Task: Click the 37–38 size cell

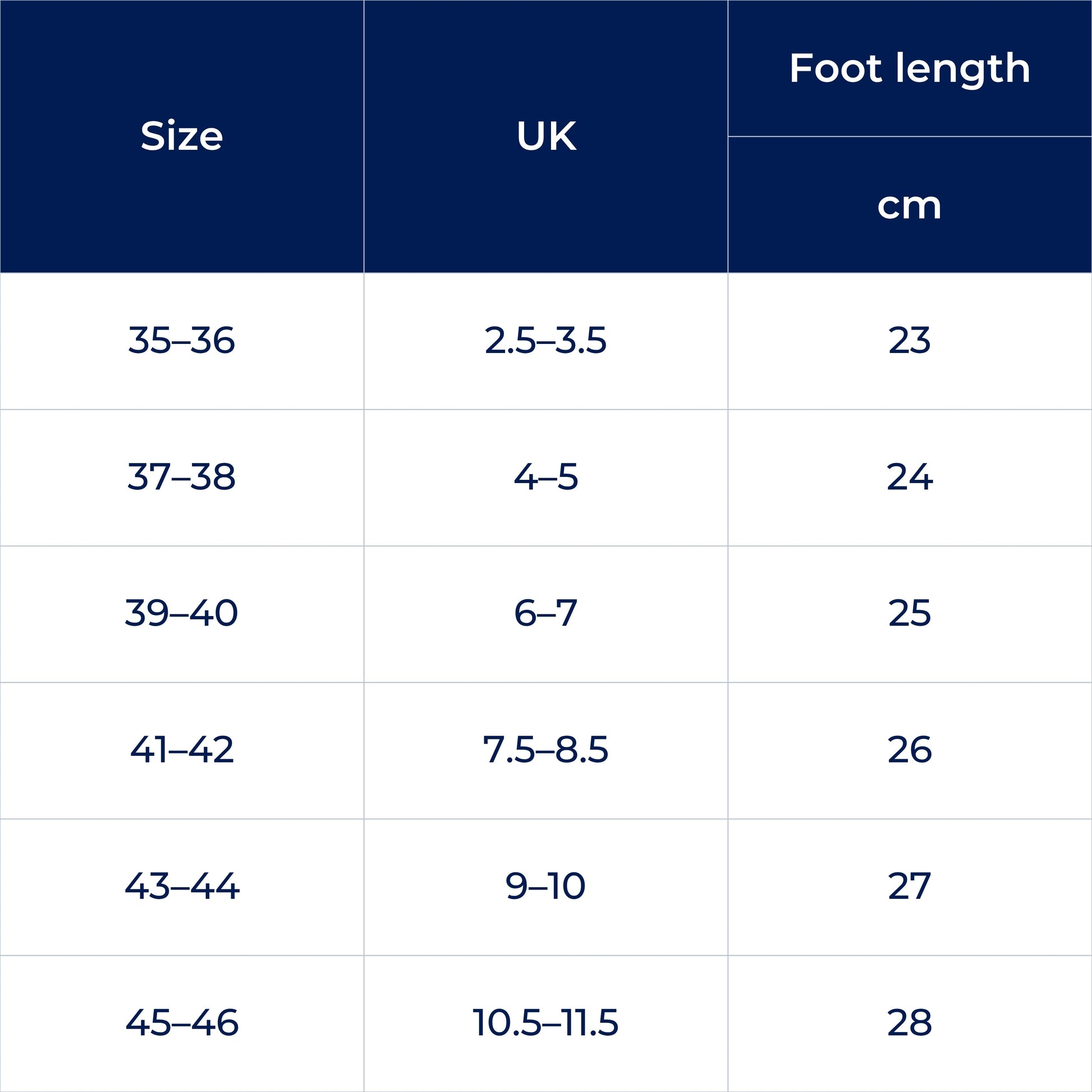Action: point(181,477)
